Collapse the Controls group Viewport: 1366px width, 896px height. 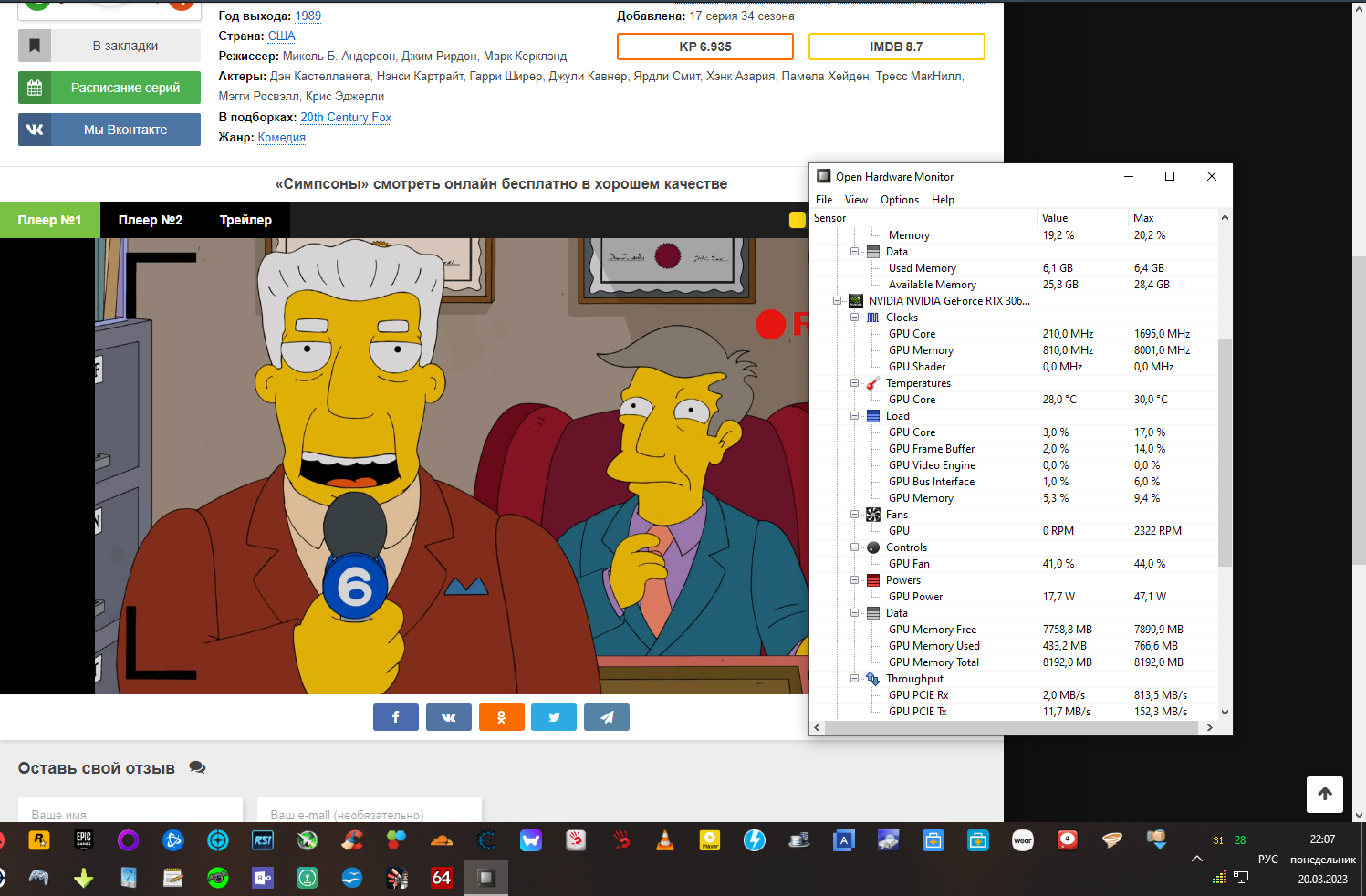tap(855, 547)
